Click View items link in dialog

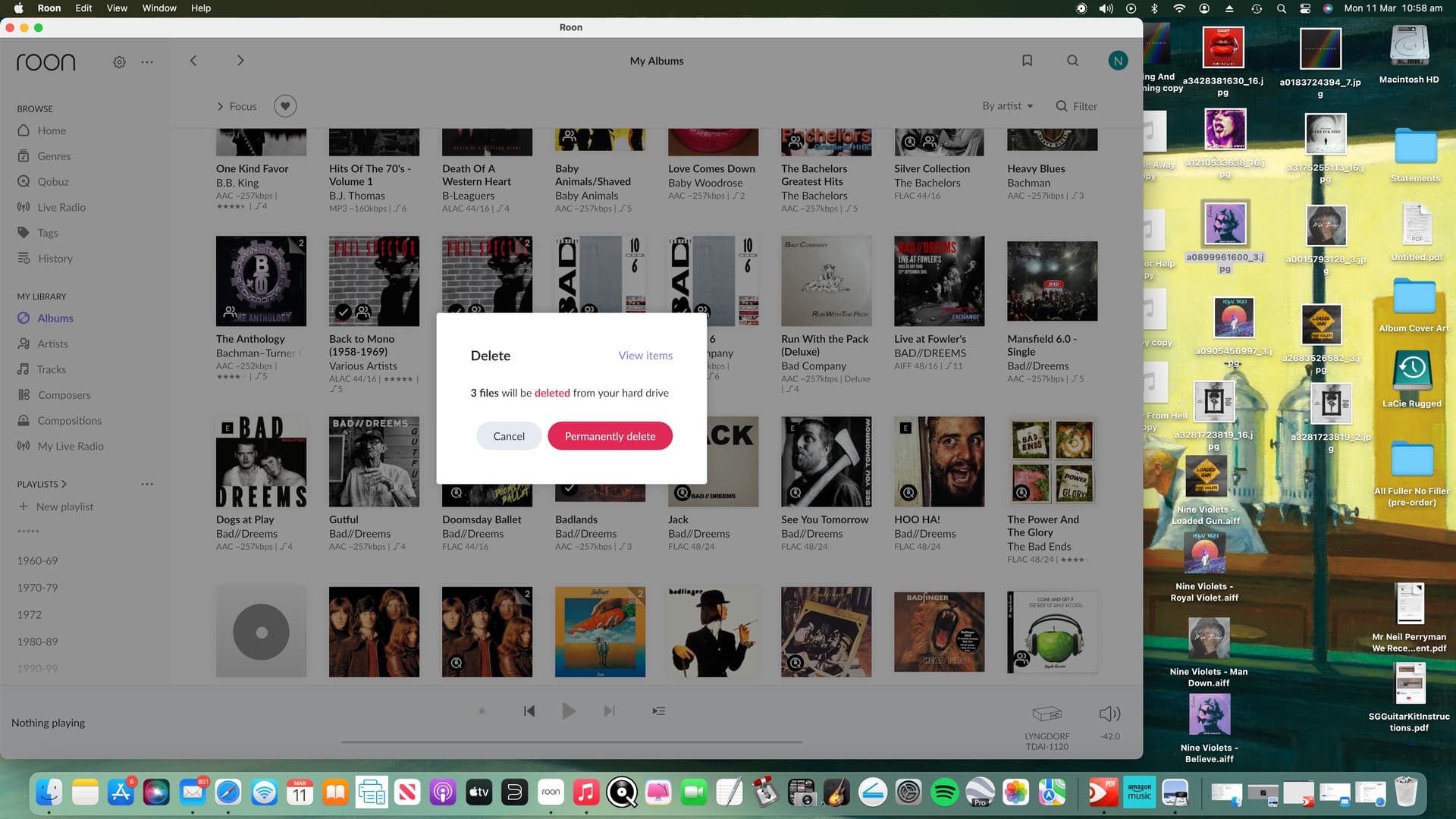click(x=645, y=356)
